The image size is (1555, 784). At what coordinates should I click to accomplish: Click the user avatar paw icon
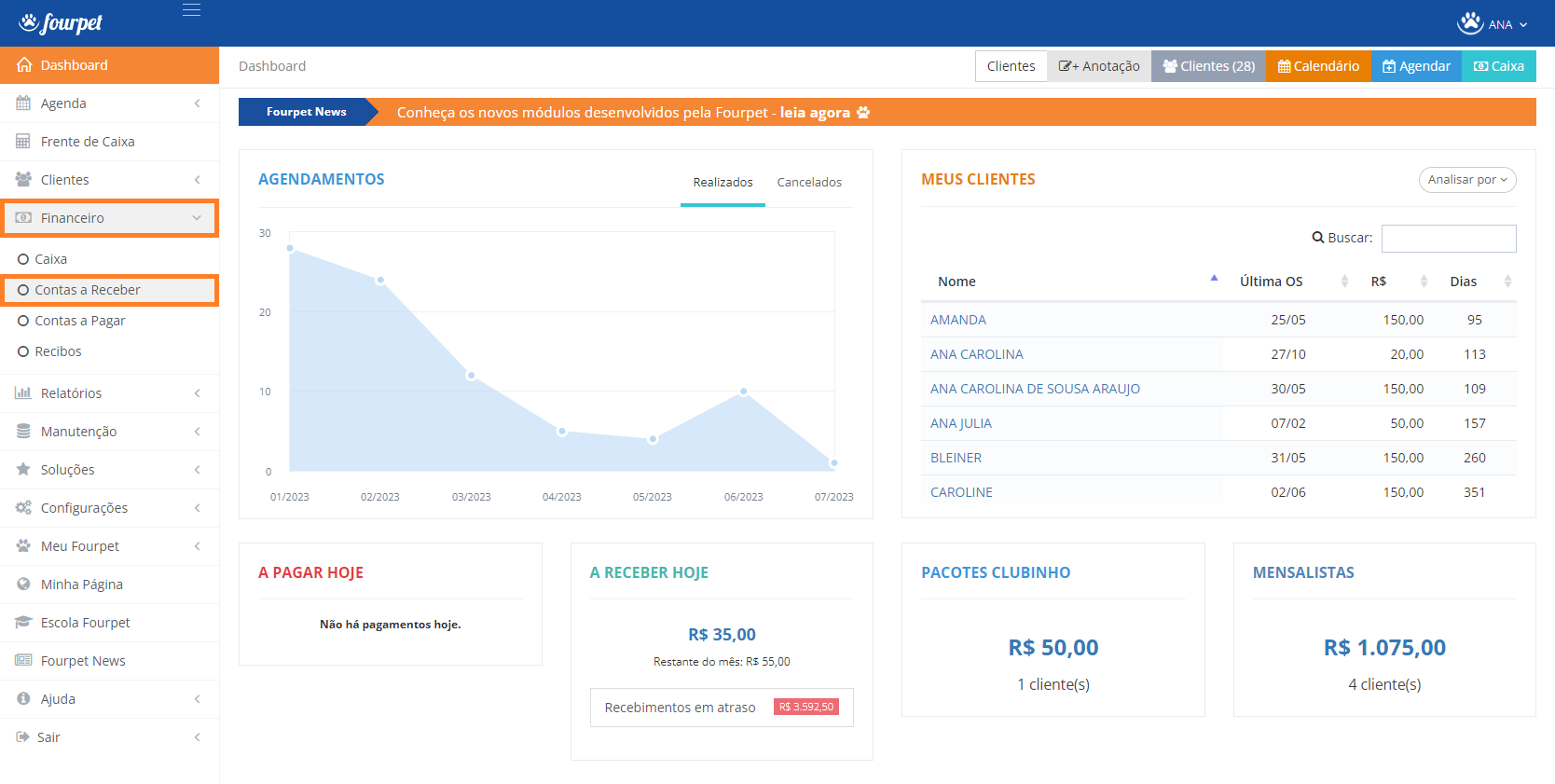tap(1470, 23)
